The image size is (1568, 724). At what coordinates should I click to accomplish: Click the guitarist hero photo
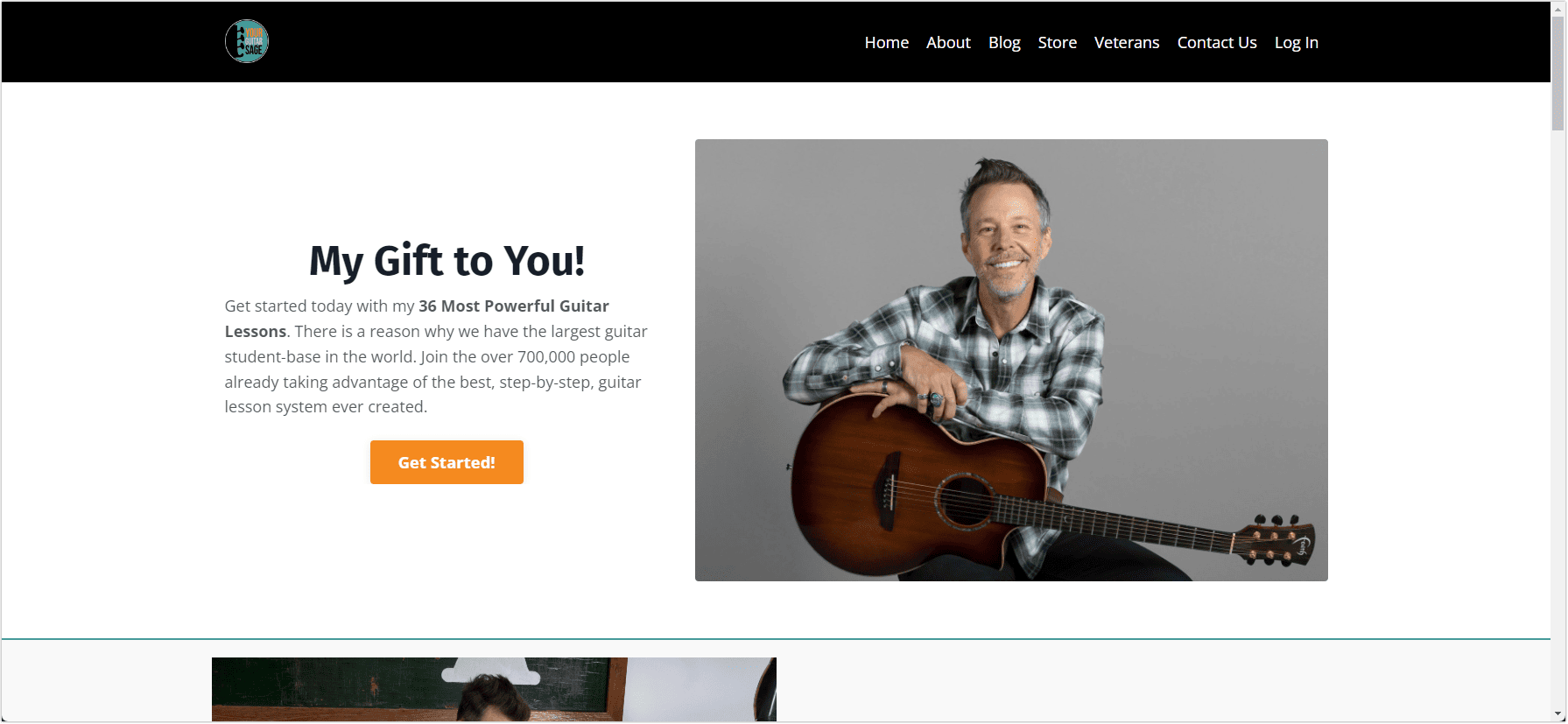1011,360
